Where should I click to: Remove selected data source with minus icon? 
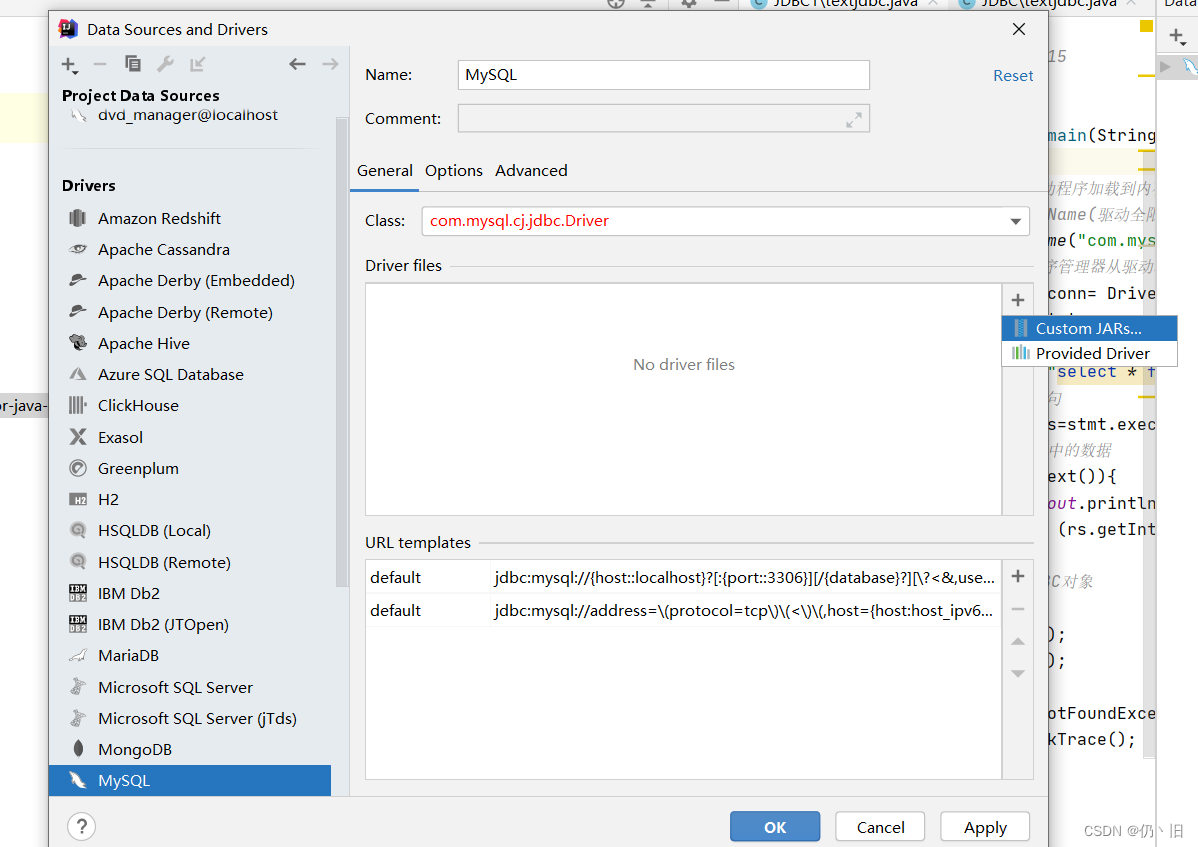point(99,65)
